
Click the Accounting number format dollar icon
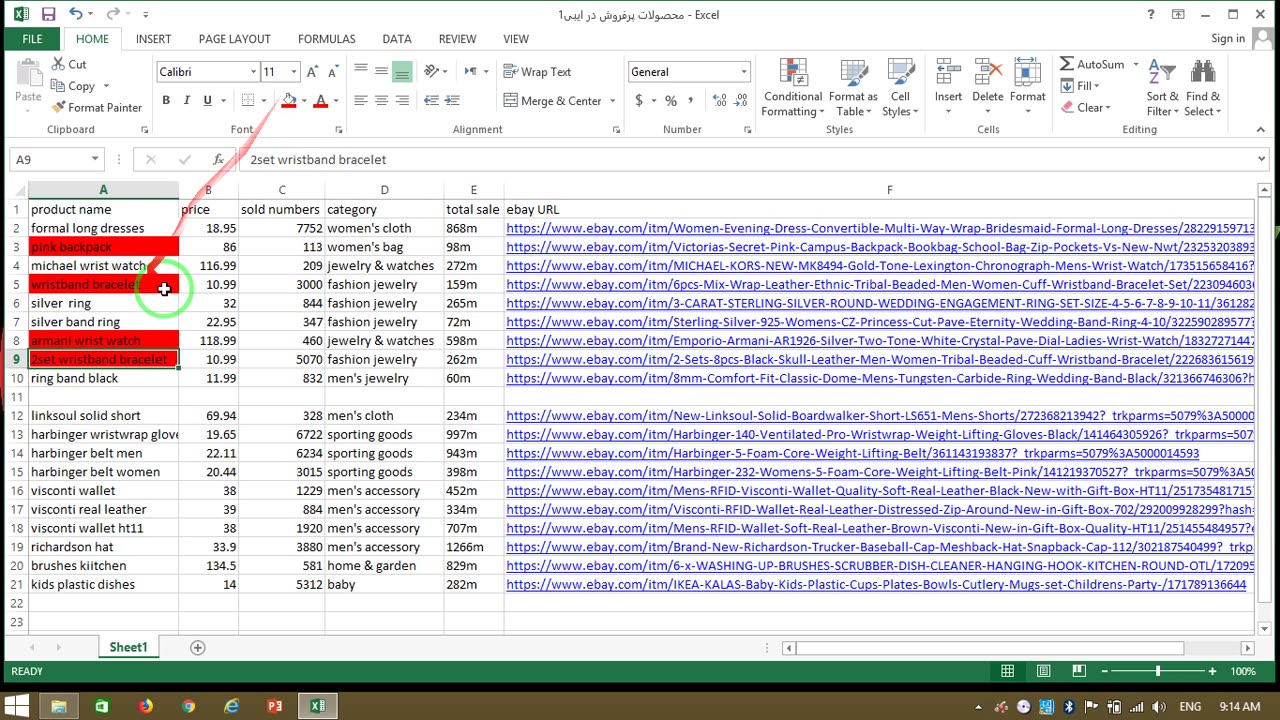click(x=639, y=101)
